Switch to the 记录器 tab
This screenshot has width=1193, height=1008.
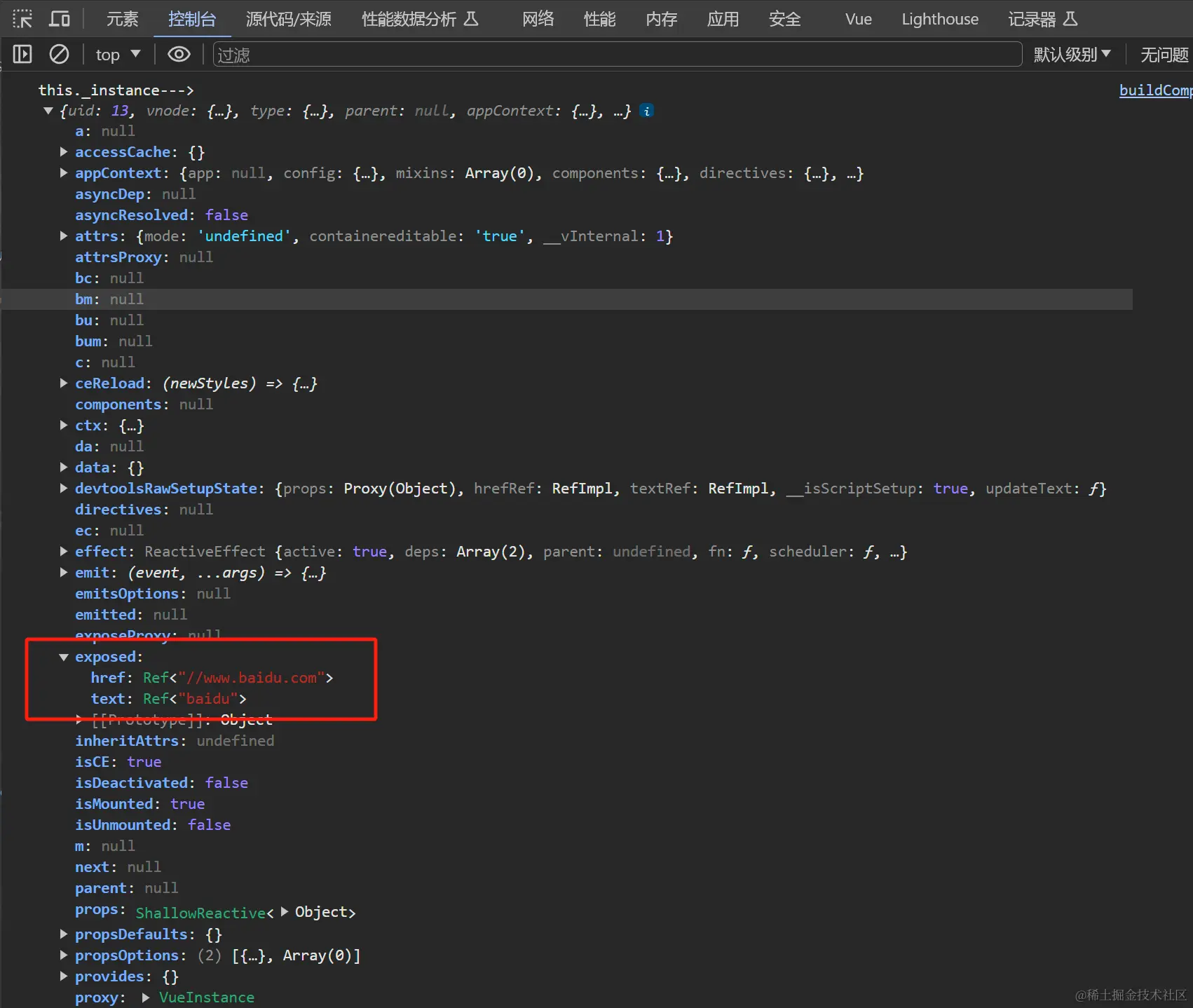coord(1042,19)
